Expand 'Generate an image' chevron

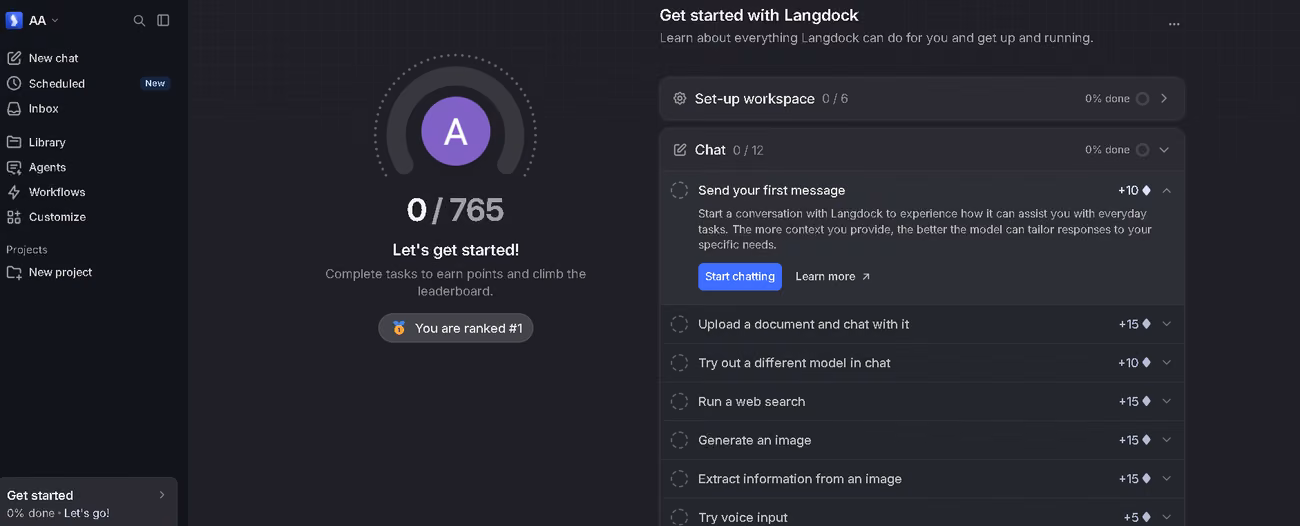coord(1166,440)
